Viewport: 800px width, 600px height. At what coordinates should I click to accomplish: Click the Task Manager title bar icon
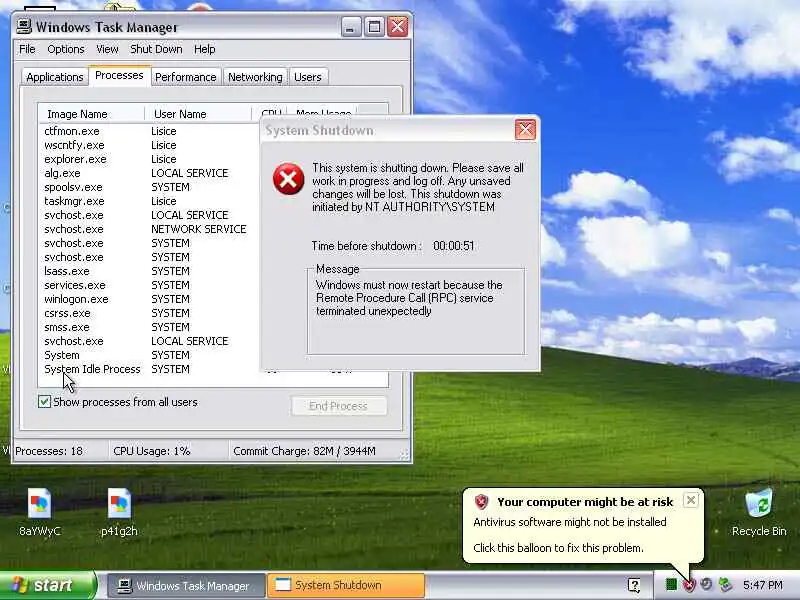point(23,26)
